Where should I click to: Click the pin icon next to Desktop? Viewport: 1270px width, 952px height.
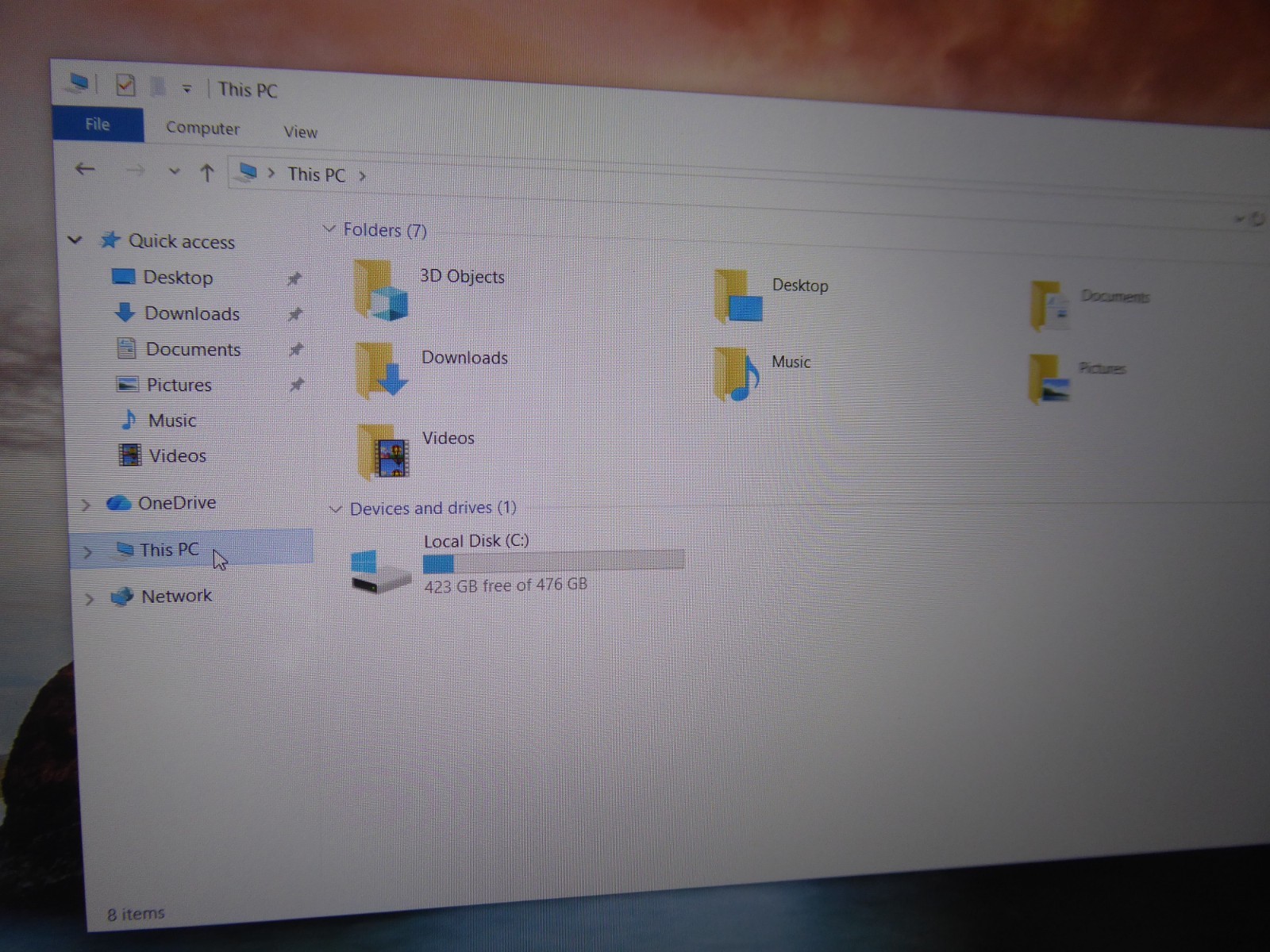pos(294,279)
